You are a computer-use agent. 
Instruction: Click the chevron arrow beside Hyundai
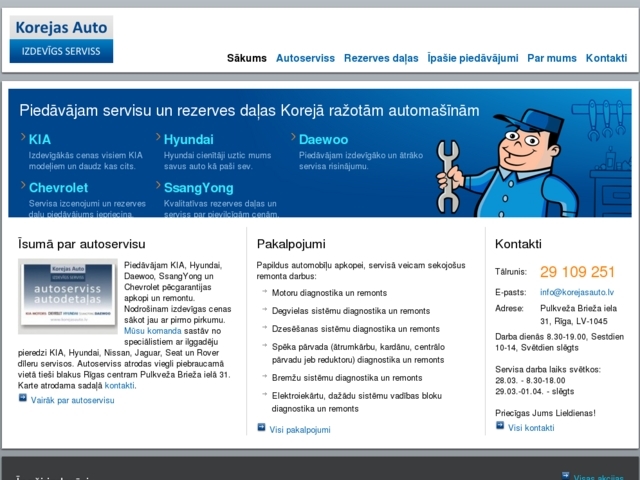tap(158, 137)
